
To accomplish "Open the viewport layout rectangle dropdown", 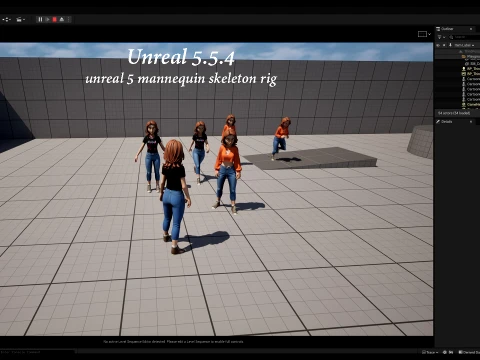I will coord(424,34).
